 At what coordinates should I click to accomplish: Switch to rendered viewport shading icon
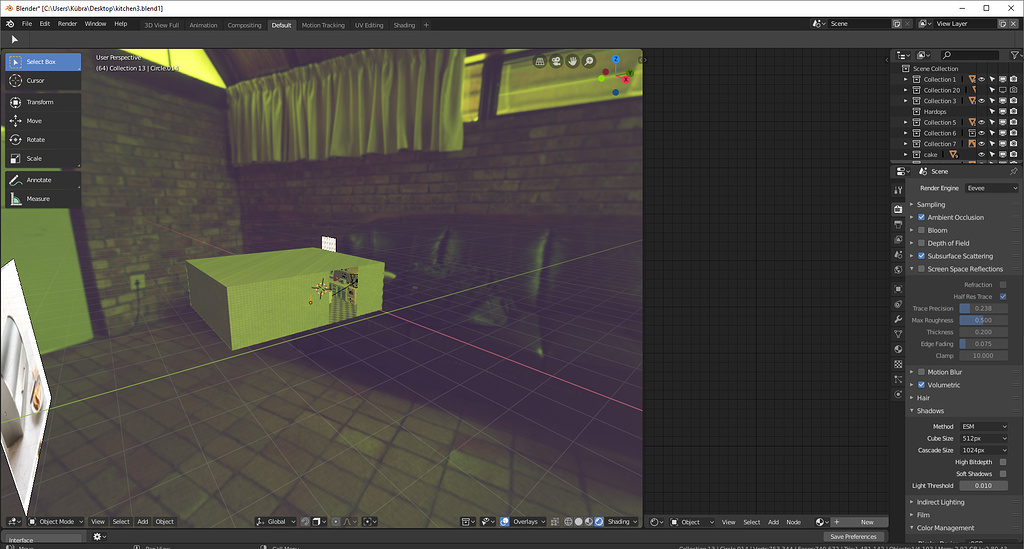[599, 522]
